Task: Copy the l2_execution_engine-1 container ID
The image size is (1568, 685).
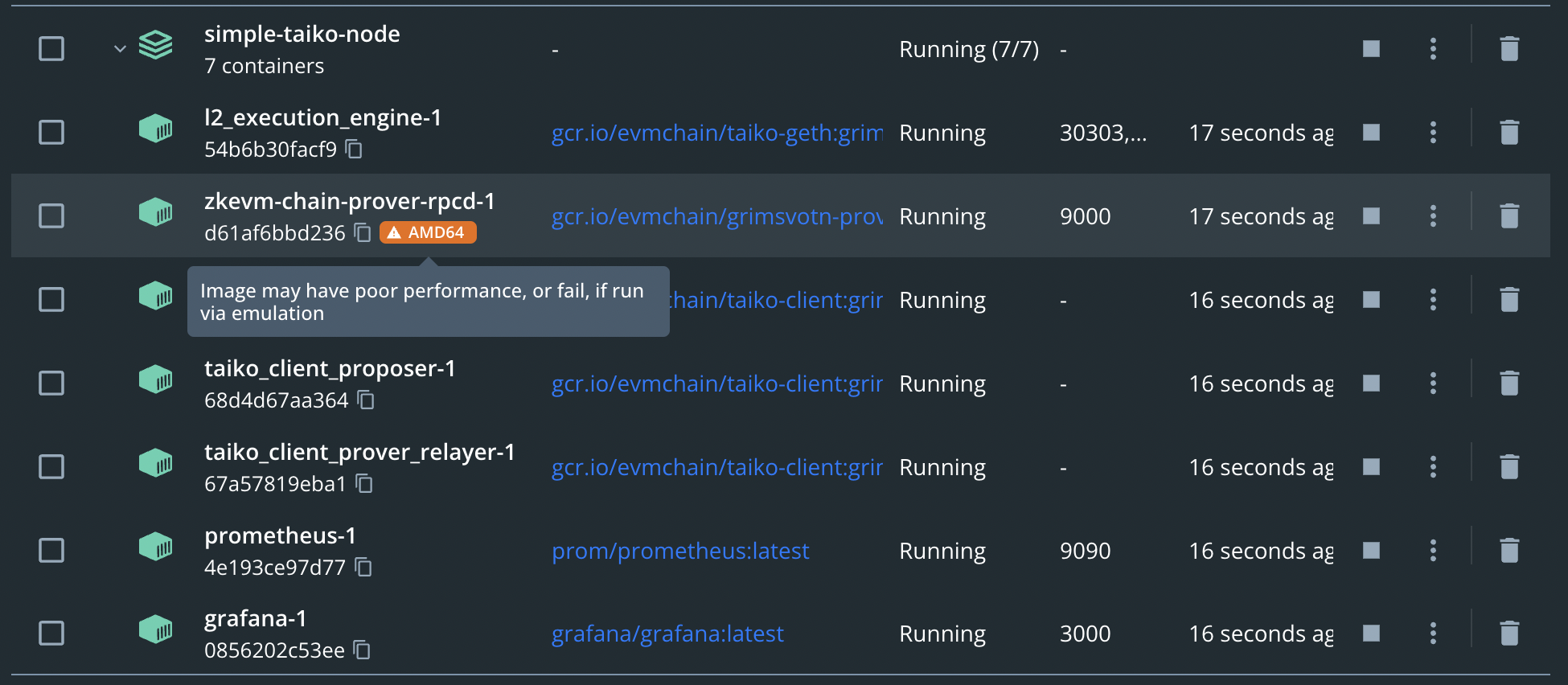Action: [354, 150]
